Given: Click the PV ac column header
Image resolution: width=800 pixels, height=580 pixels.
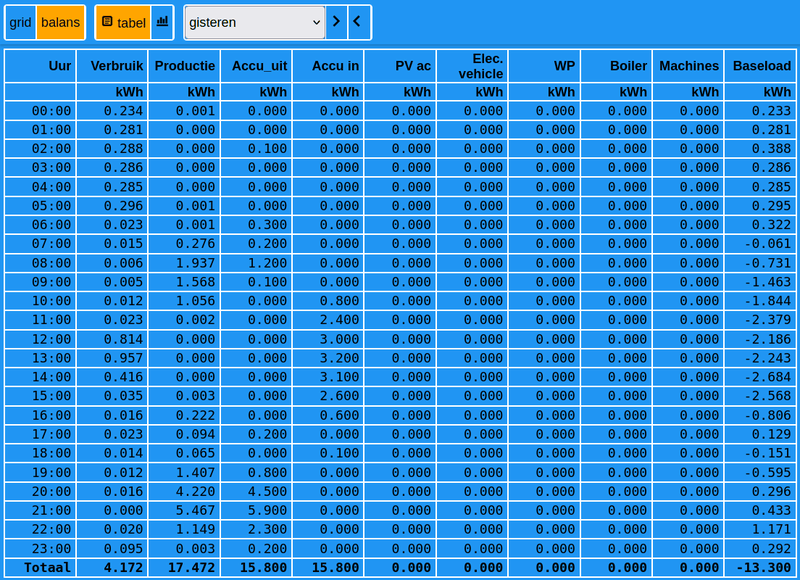Looking at the screenshot, I should 400,66.
